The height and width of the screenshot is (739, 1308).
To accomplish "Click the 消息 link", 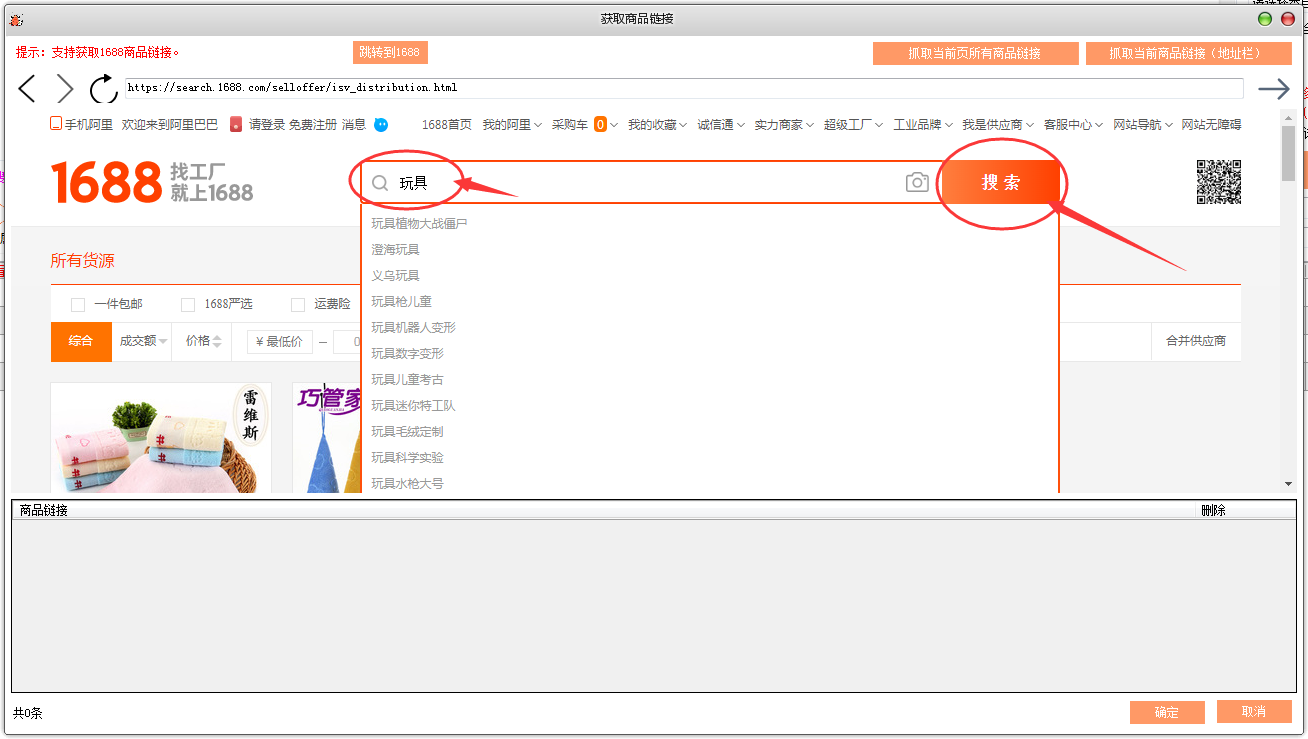I will pos(354,125).
